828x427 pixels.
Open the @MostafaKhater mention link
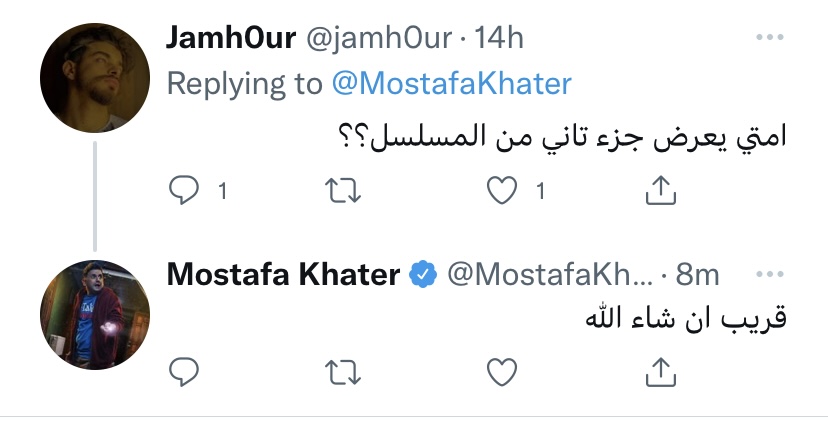point(451,84)
